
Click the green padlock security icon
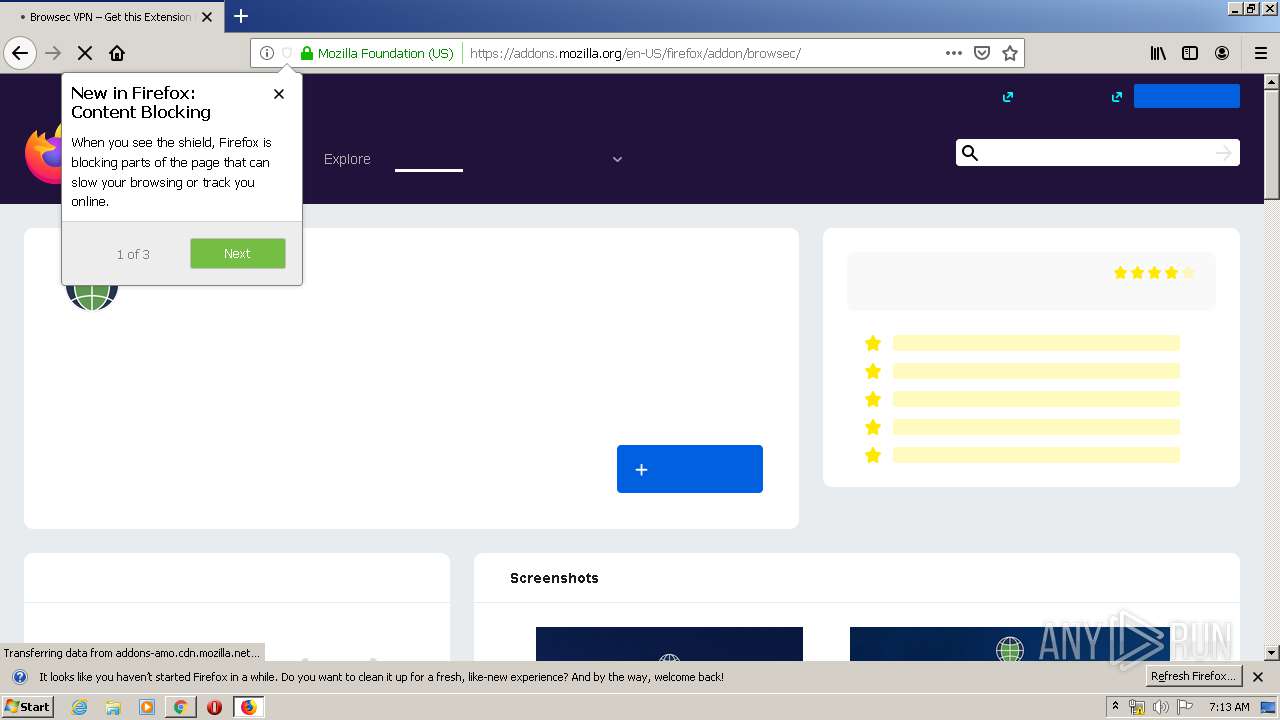(307, 53)
